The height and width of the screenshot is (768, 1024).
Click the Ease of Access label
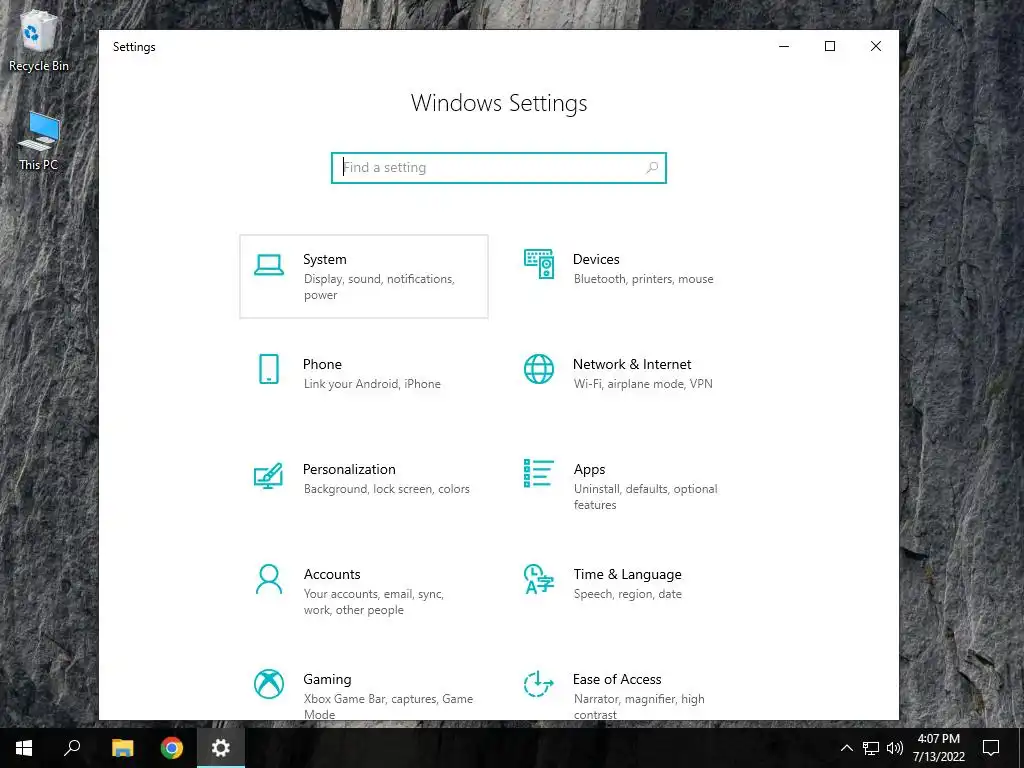click(617, 679)
